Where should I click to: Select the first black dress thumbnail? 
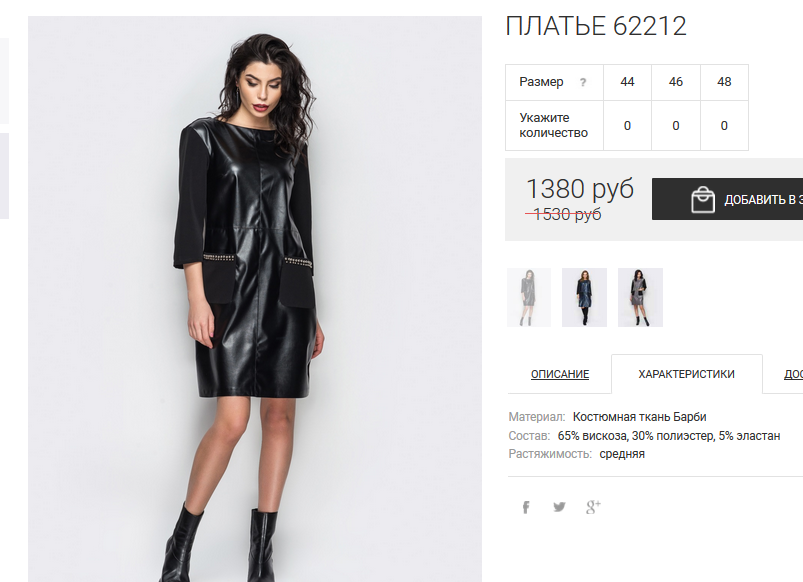pyautogui.click(x=529, y=297)
